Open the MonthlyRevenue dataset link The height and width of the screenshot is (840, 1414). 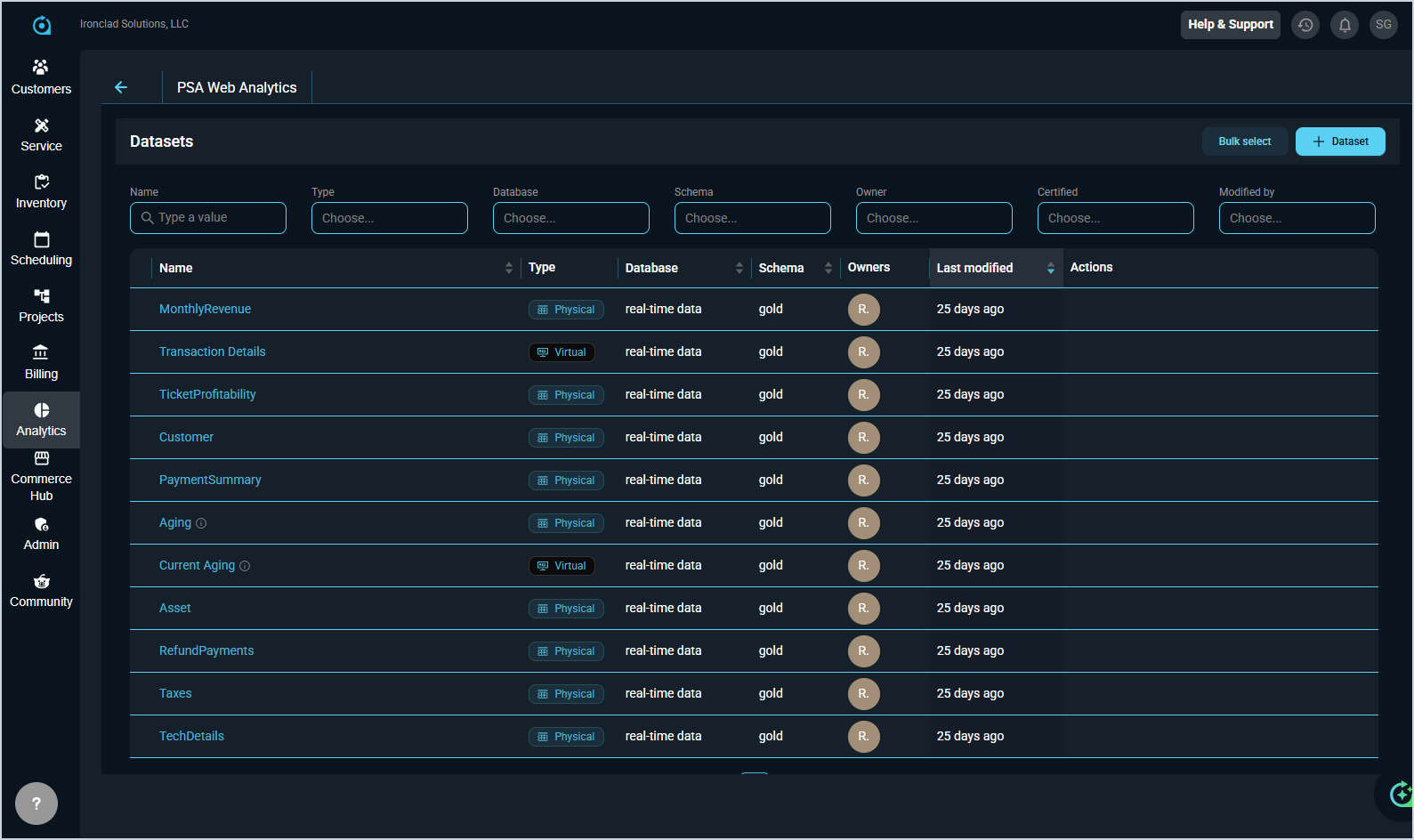pyautogui.click(x=205, y=309)
